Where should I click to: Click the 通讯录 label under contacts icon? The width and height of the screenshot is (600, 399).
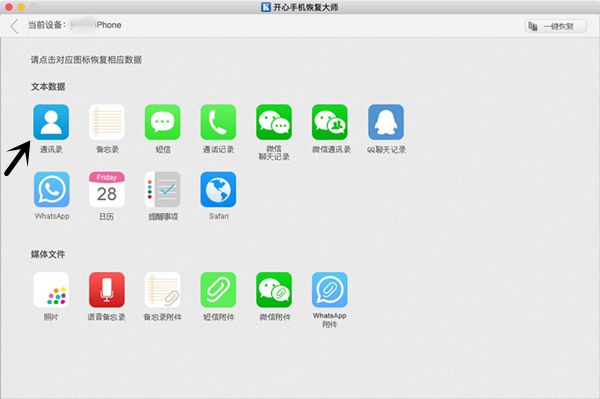[x=51, y=149]
